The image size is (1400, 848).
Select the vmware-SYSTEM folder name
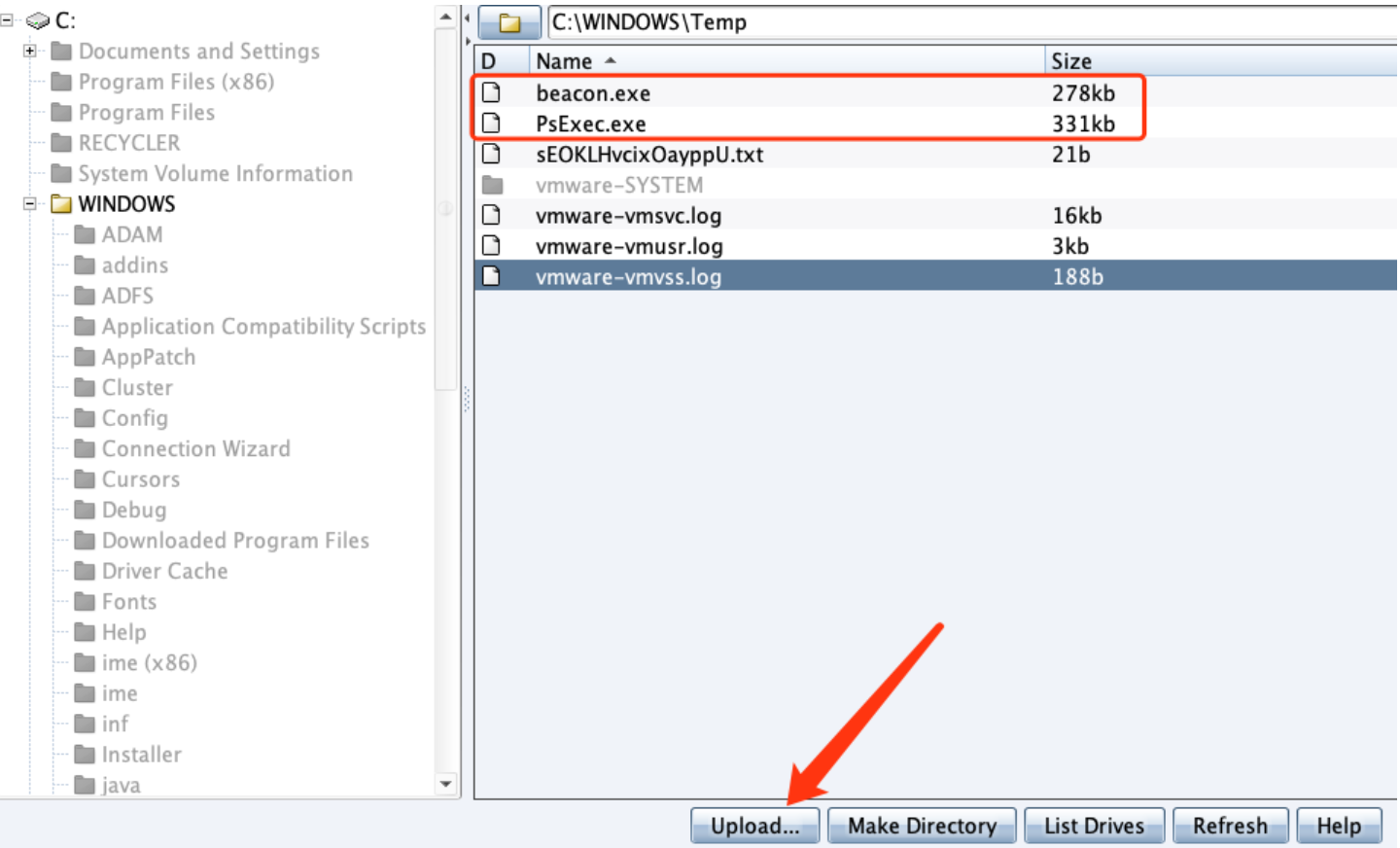pos(619,185)
